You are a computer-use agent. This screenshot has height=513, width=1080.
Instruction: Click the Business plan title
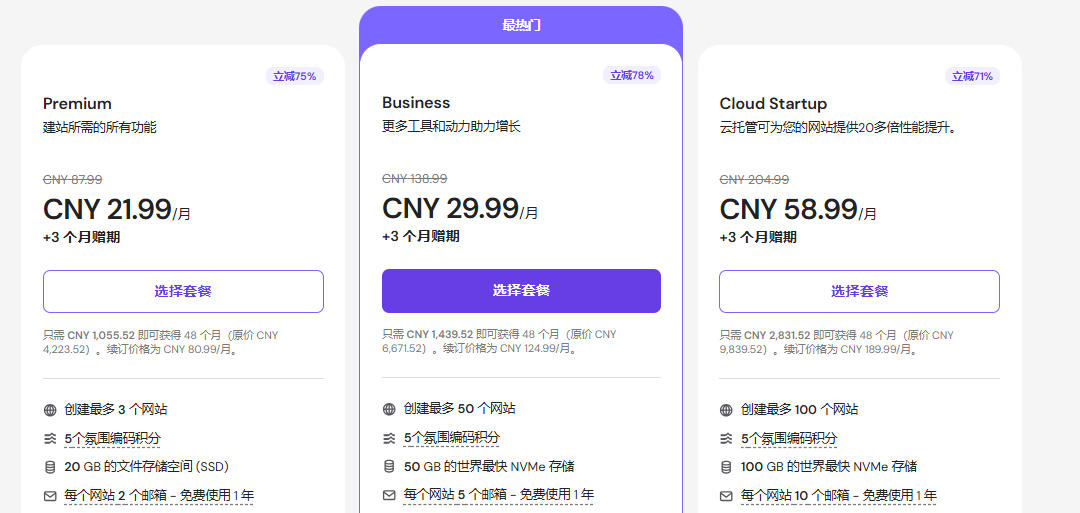[416, 103]
